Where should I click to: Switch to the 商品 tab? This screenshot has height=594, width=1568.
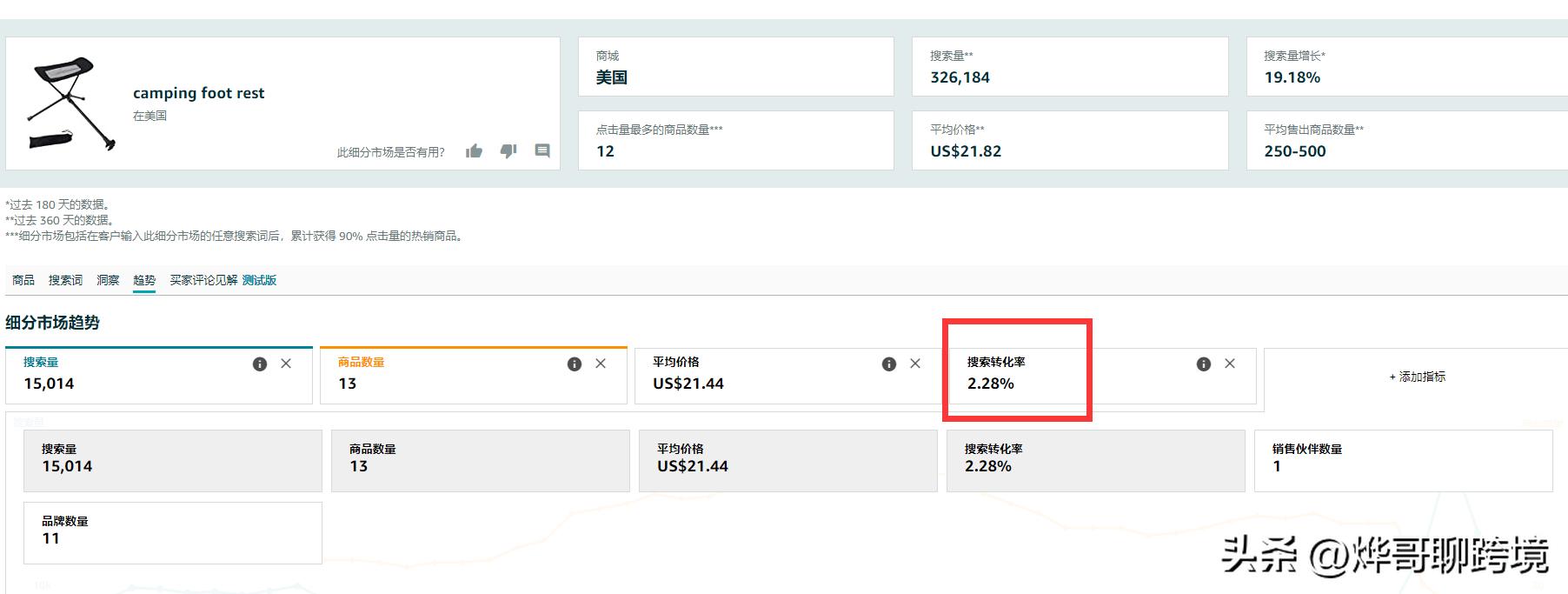(x=23, y=280)
